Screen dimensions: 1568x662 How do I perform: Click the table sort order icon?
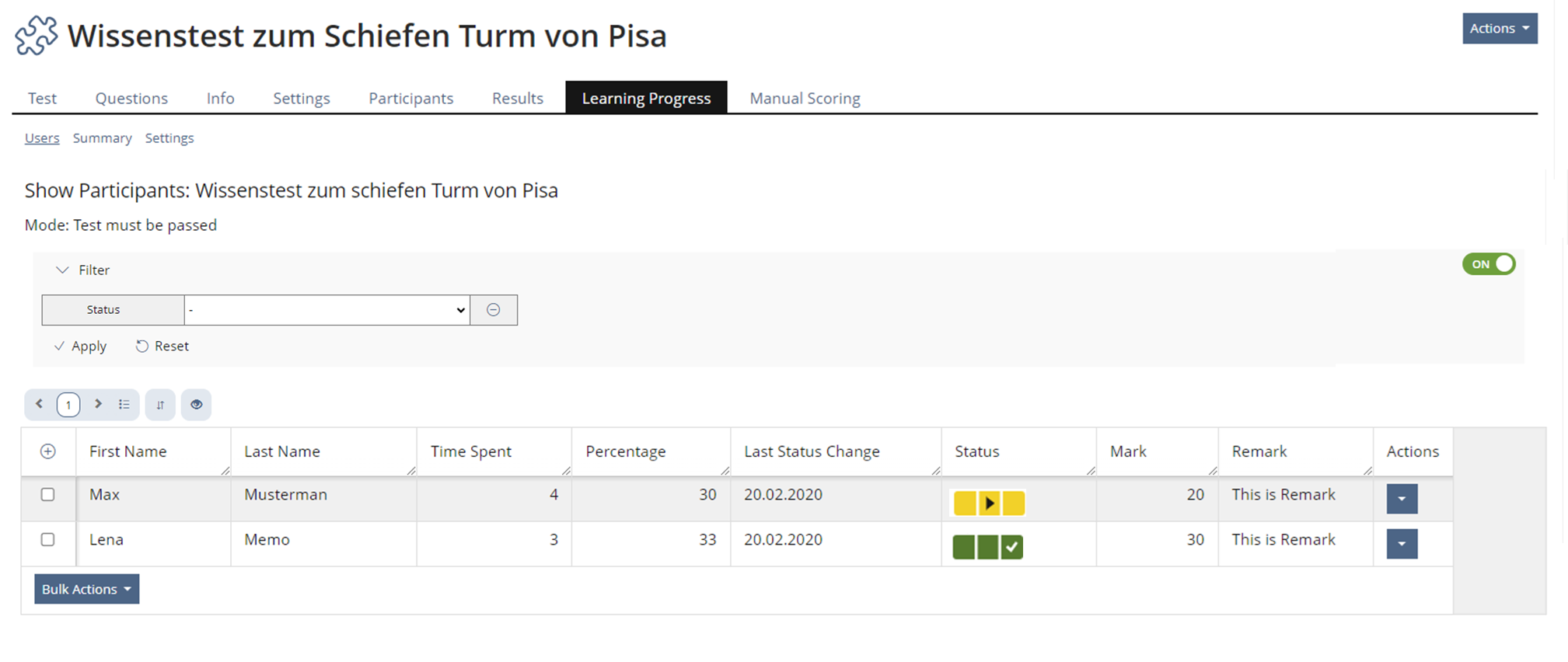160,405
